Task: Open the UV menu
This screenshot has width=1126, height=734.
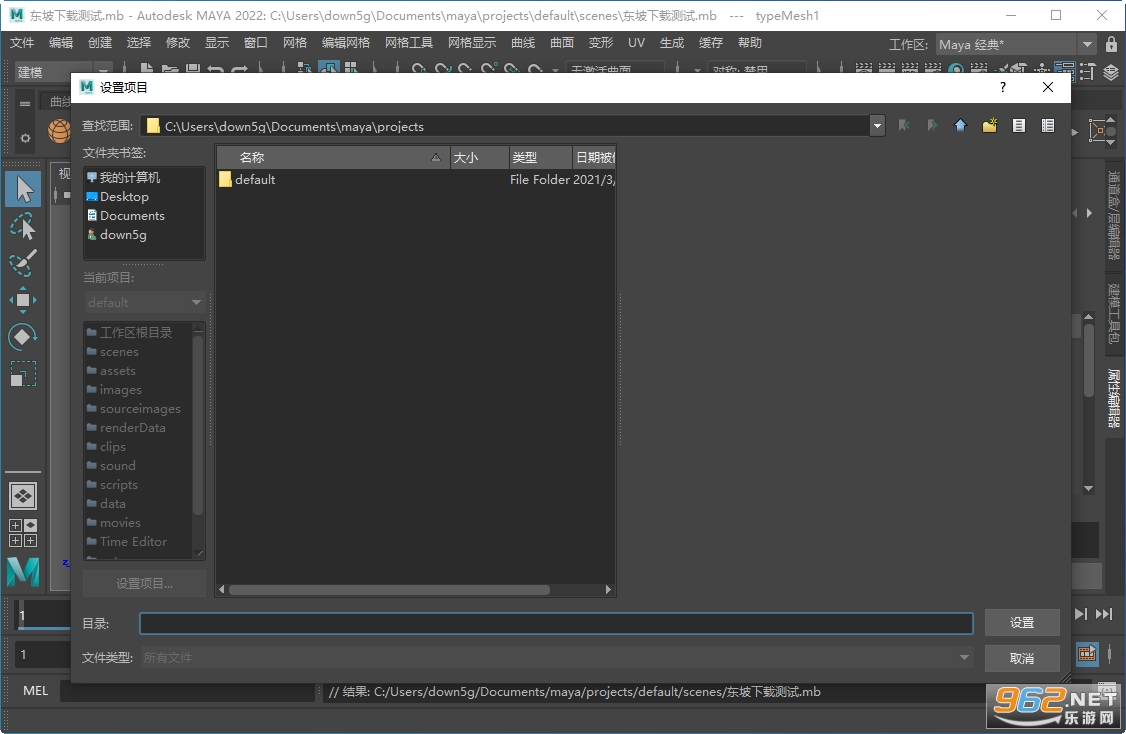Action: [636, 42]
